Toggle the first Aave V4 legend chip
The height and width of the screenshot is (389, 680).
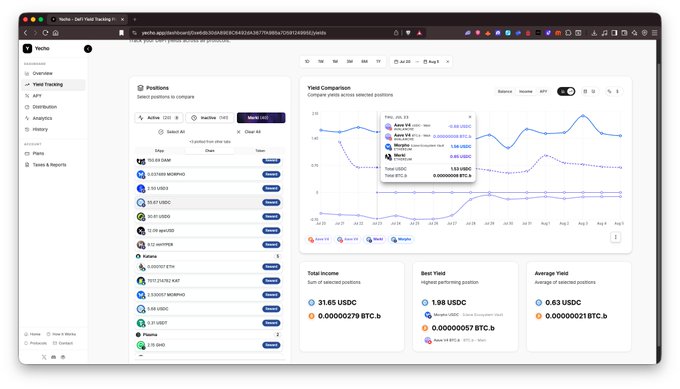pyautogui.click(x=319, y=239)
